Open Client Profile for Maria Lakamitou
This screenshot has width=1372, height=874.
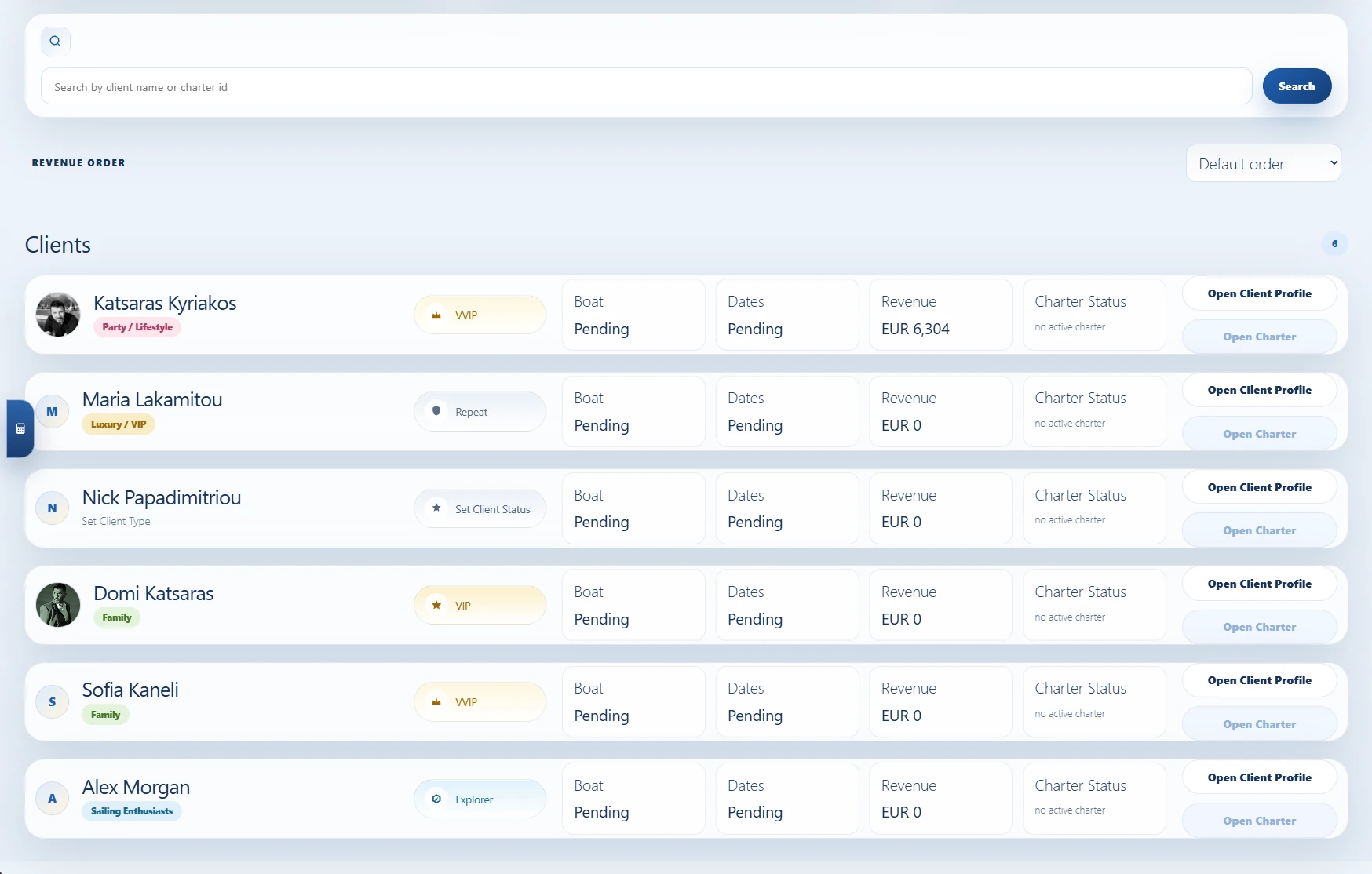tap(1259, 390)
